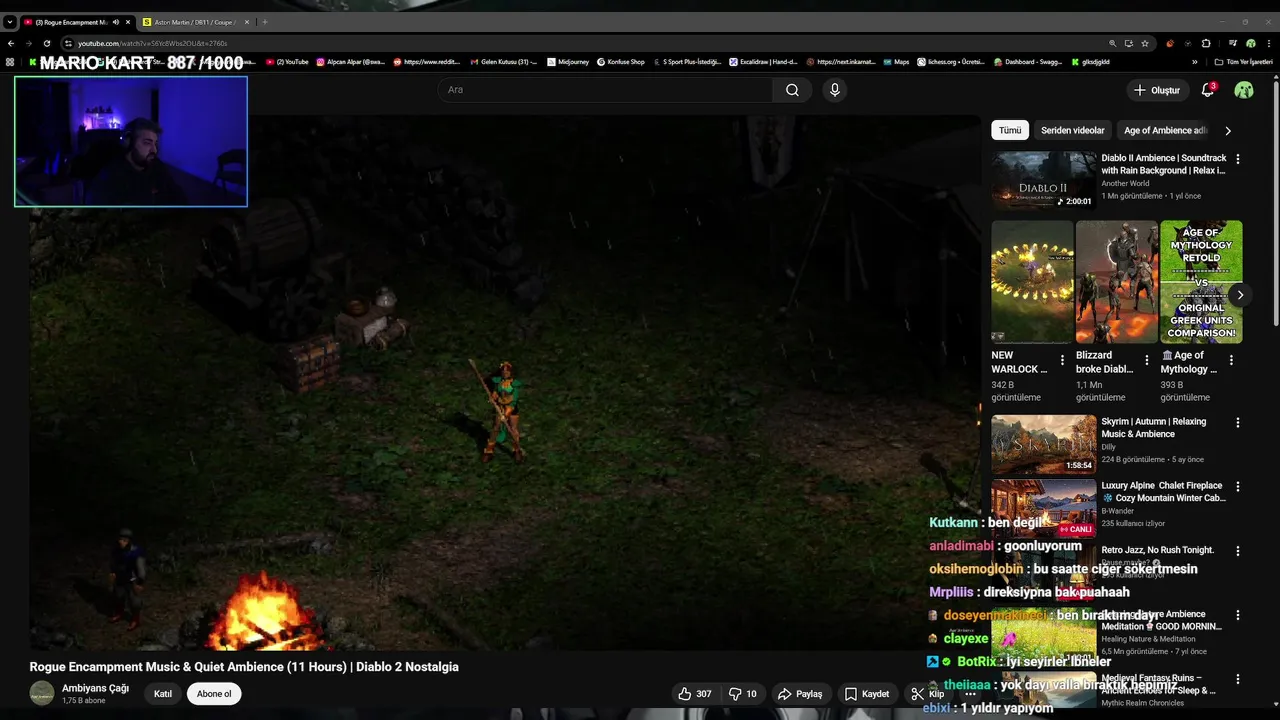The height and width of the screenshot is (720, 1280).
Task: Open Ambiyans Çağı channel name link
Action: [x=95, y=688]
